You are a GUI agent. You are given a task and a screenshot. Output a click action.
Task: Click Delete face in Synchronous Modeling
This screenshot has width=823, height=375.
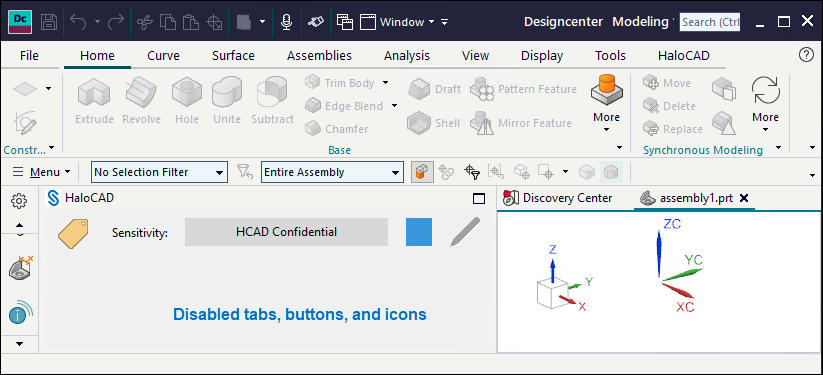[669, 106]
